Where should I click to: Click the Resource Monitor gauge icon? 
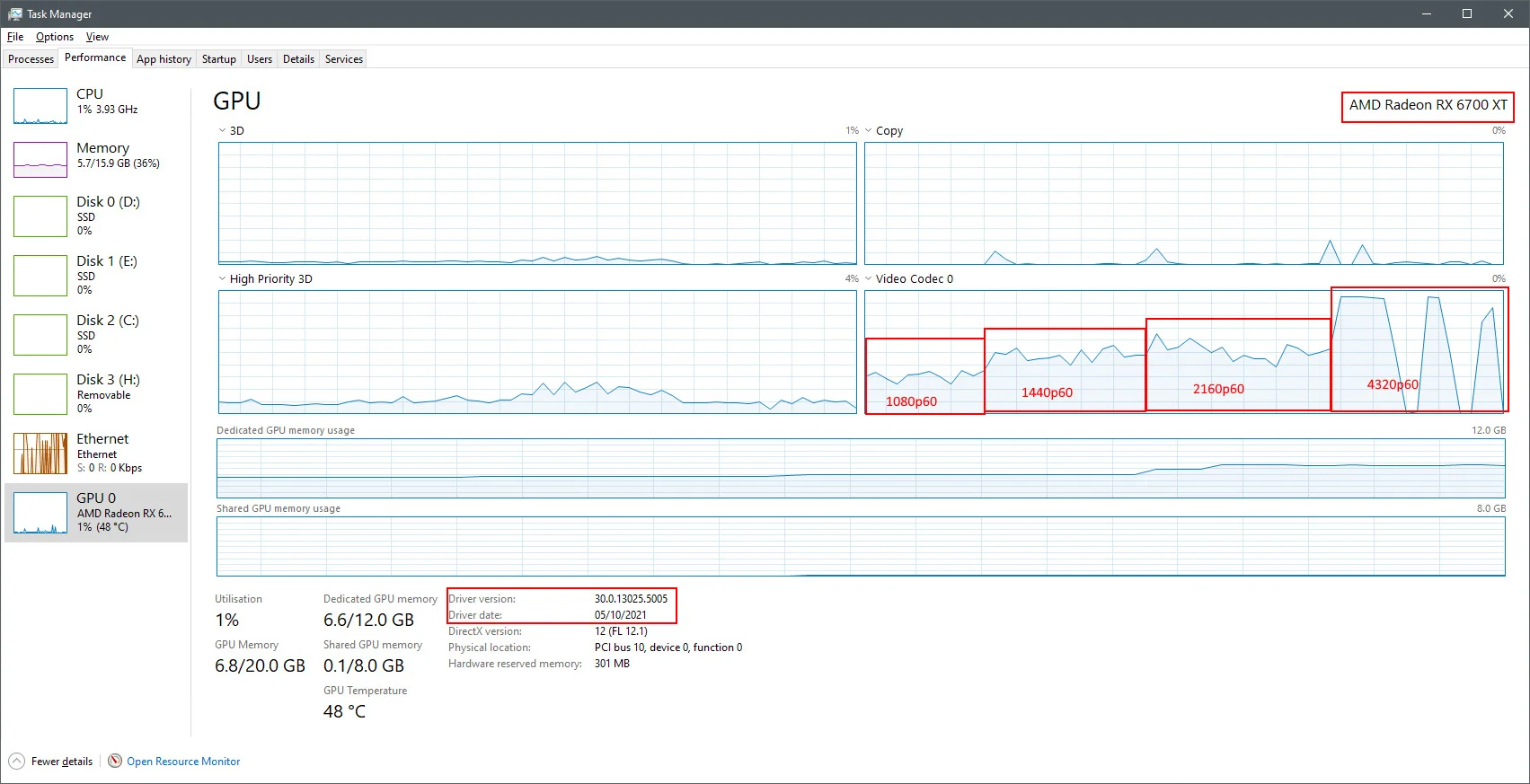115,761
